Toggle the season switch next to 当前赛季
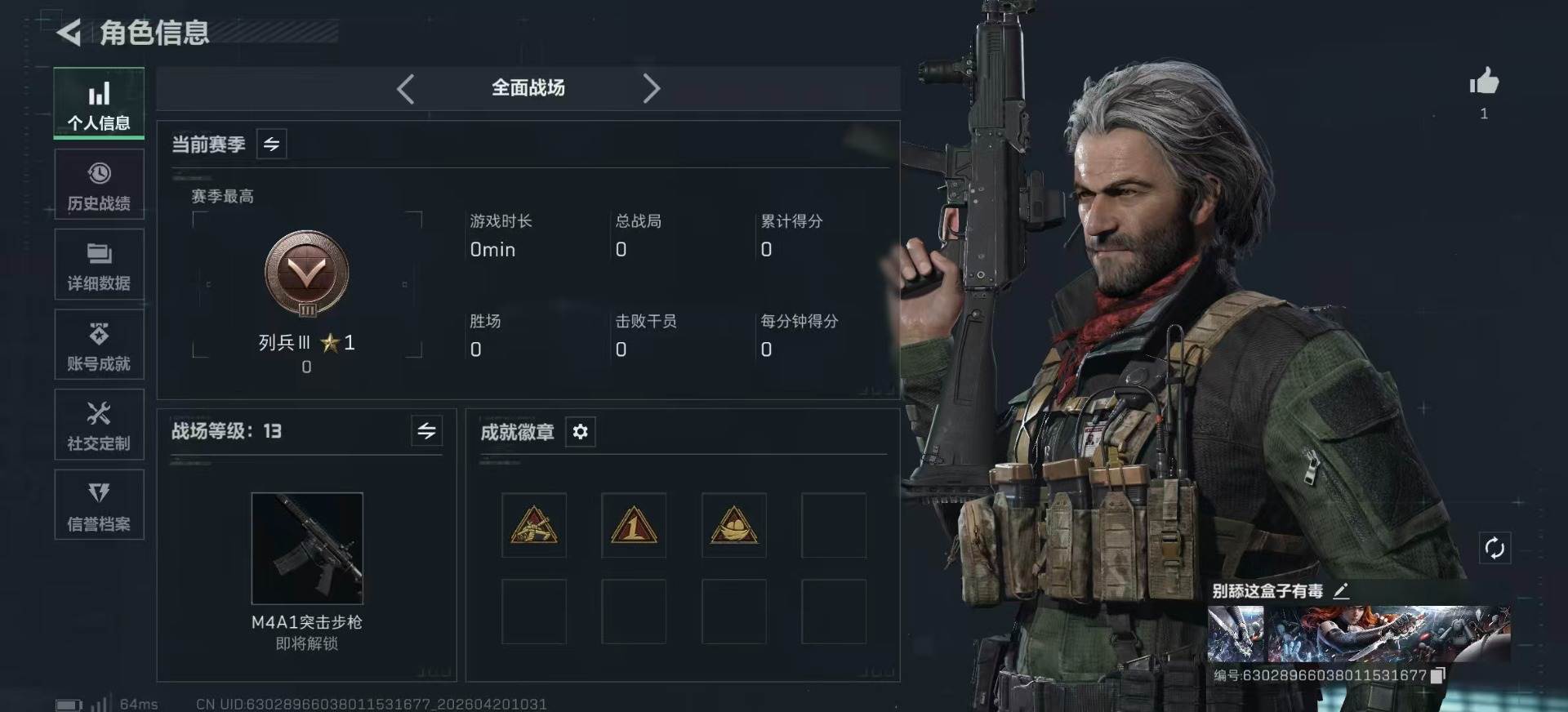The height and width of the screenshot is (712, 1568). tap(271, 145)
